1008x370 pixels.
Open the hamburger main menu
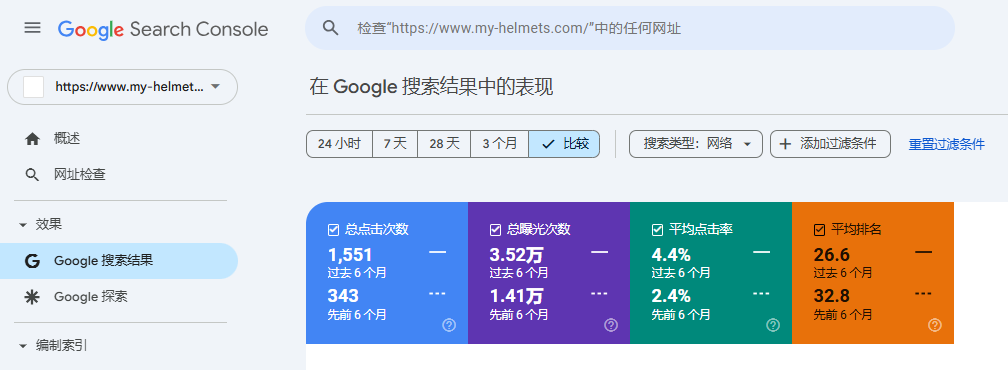[32, 28]
